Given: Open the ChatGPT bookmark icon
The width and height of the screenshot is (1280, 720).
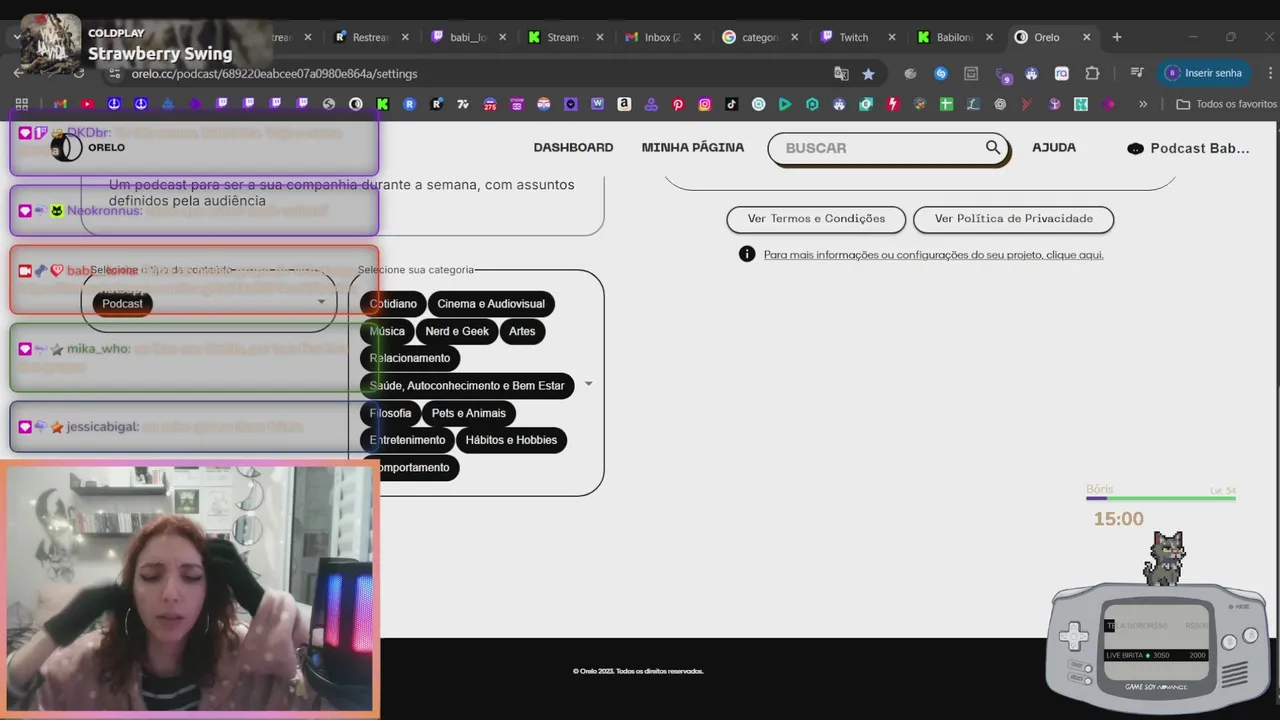Looking at the screenshot, I should coord(1000,104).
